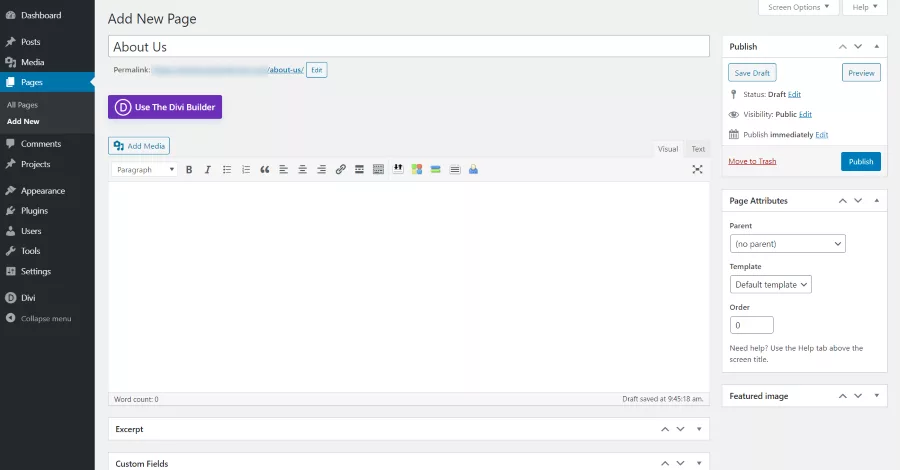The width and height of the screenshot is (900, 470).
Task: Collapse the admin sidebar menu
Action: coord(47,318)
